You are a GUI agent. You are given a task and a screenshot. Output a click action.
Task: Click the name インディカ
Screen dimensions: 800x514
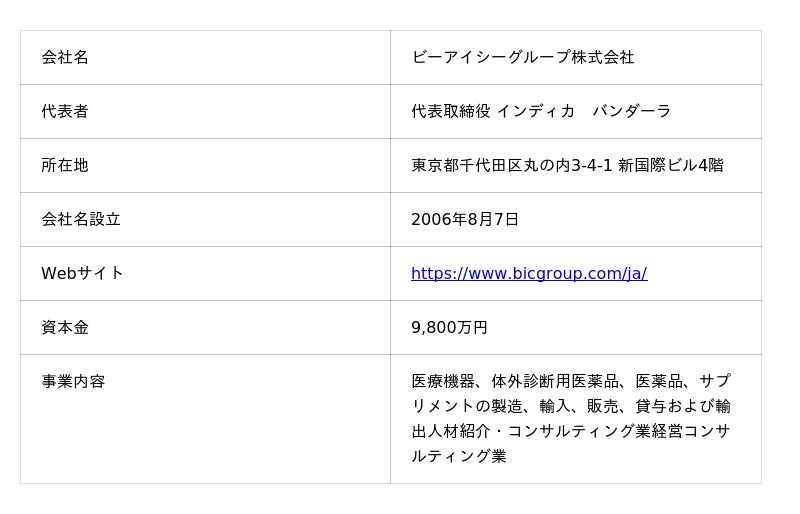pos(536,112)
